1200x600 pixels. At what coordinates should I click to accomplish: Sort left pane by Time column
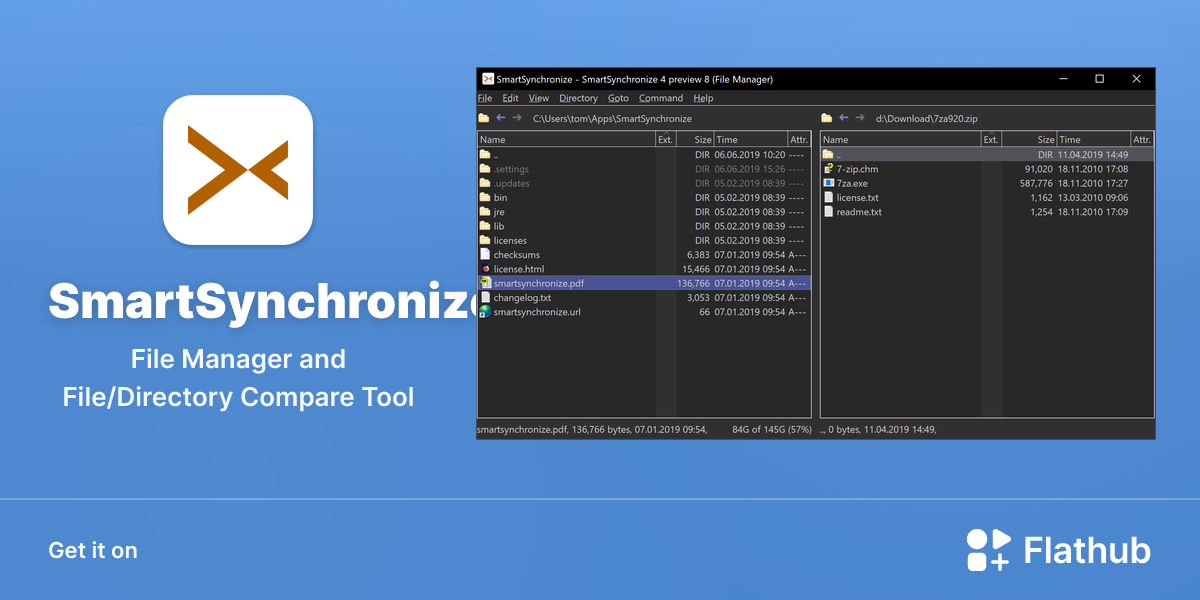point(750,140)
